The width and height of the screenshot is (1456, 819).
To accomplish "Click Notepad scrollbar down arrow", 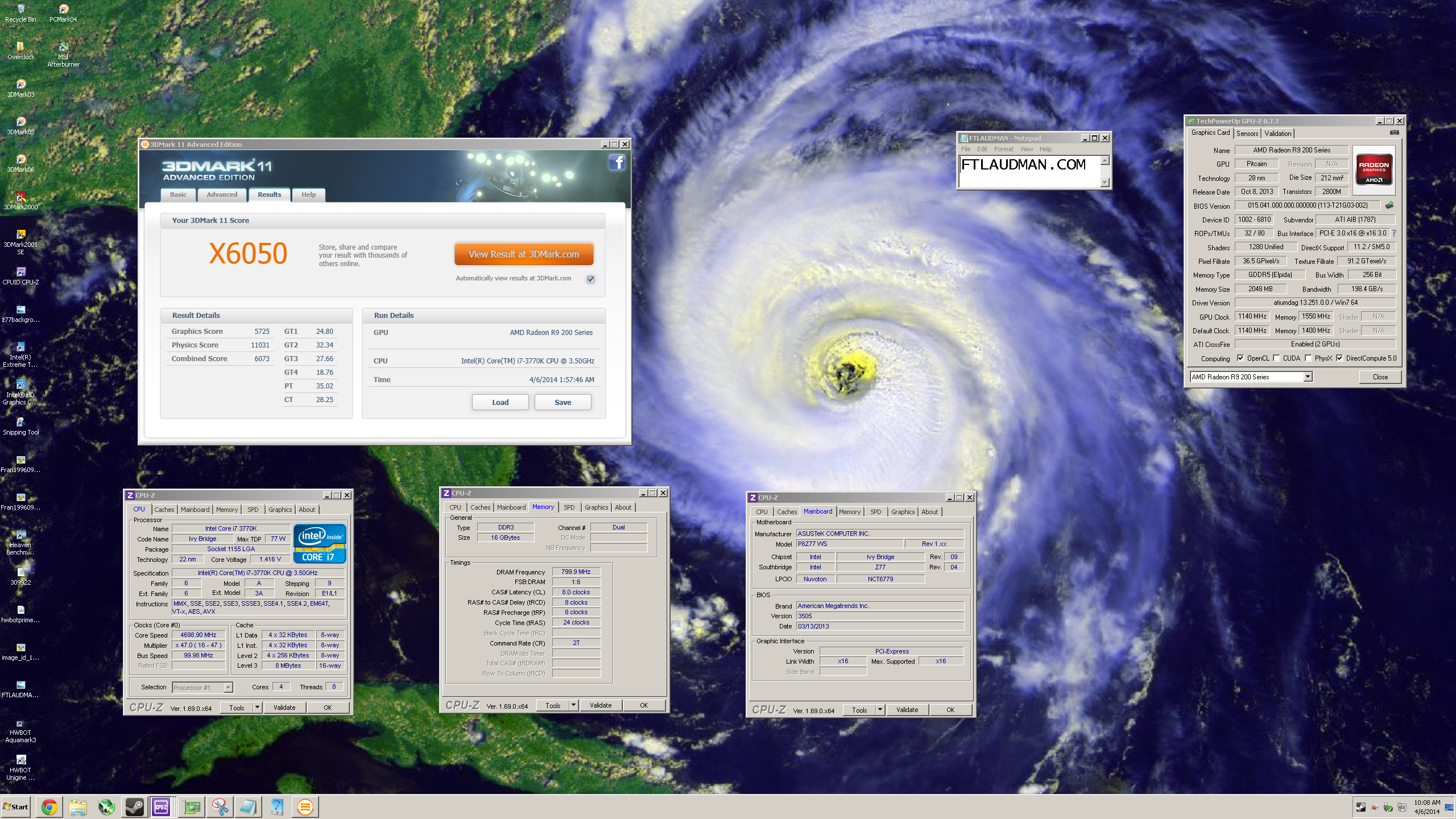I will pyautogui.click(x=1105, y=183).
